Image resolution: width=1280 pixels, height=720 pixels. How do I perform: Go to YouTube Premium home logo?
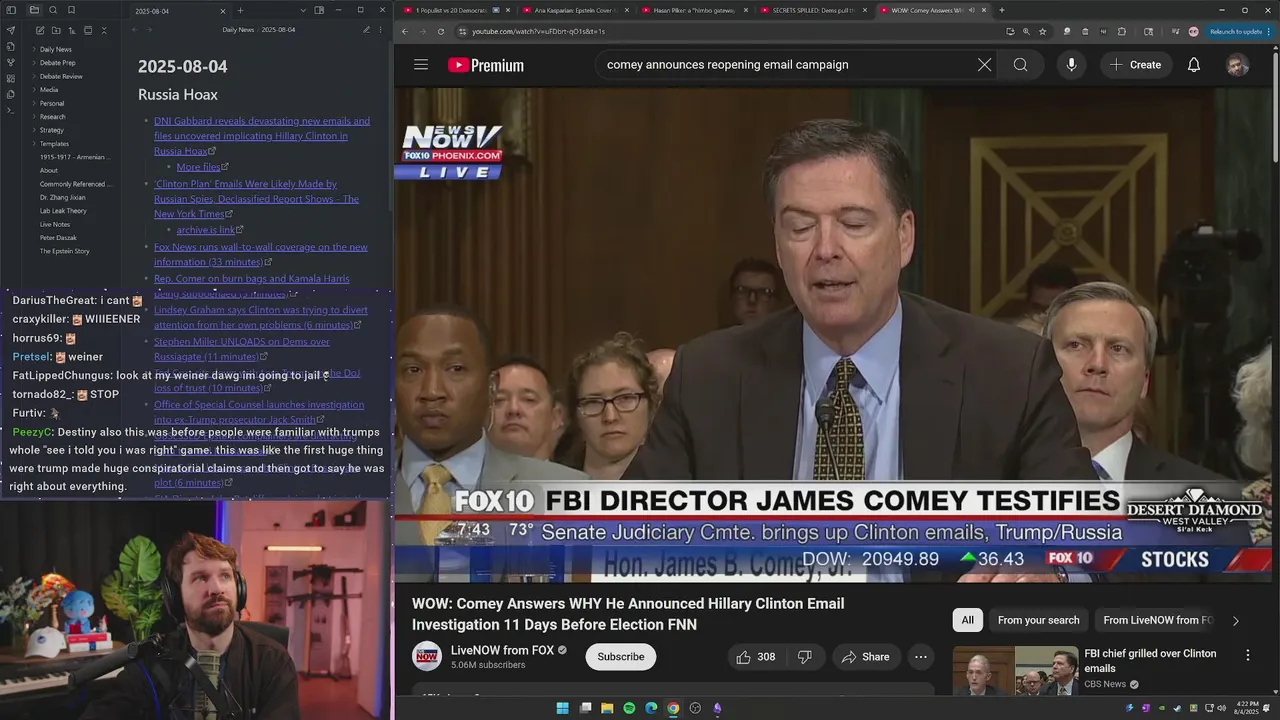486,65
